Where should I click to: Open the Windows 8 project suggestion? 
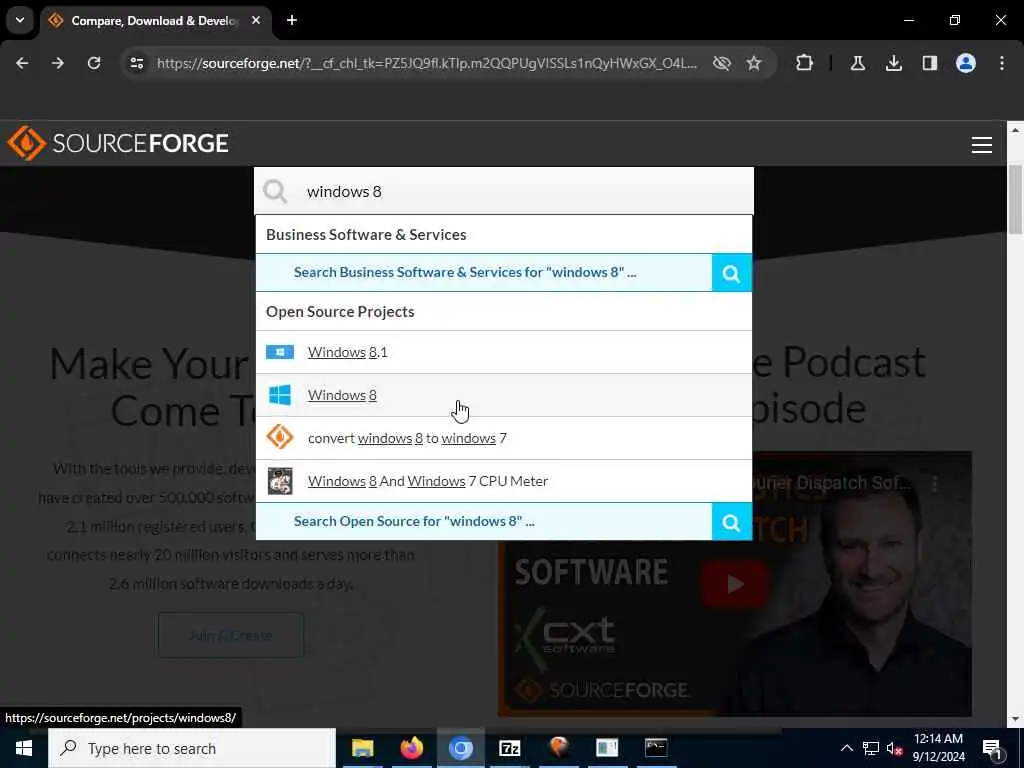point(504,395)
